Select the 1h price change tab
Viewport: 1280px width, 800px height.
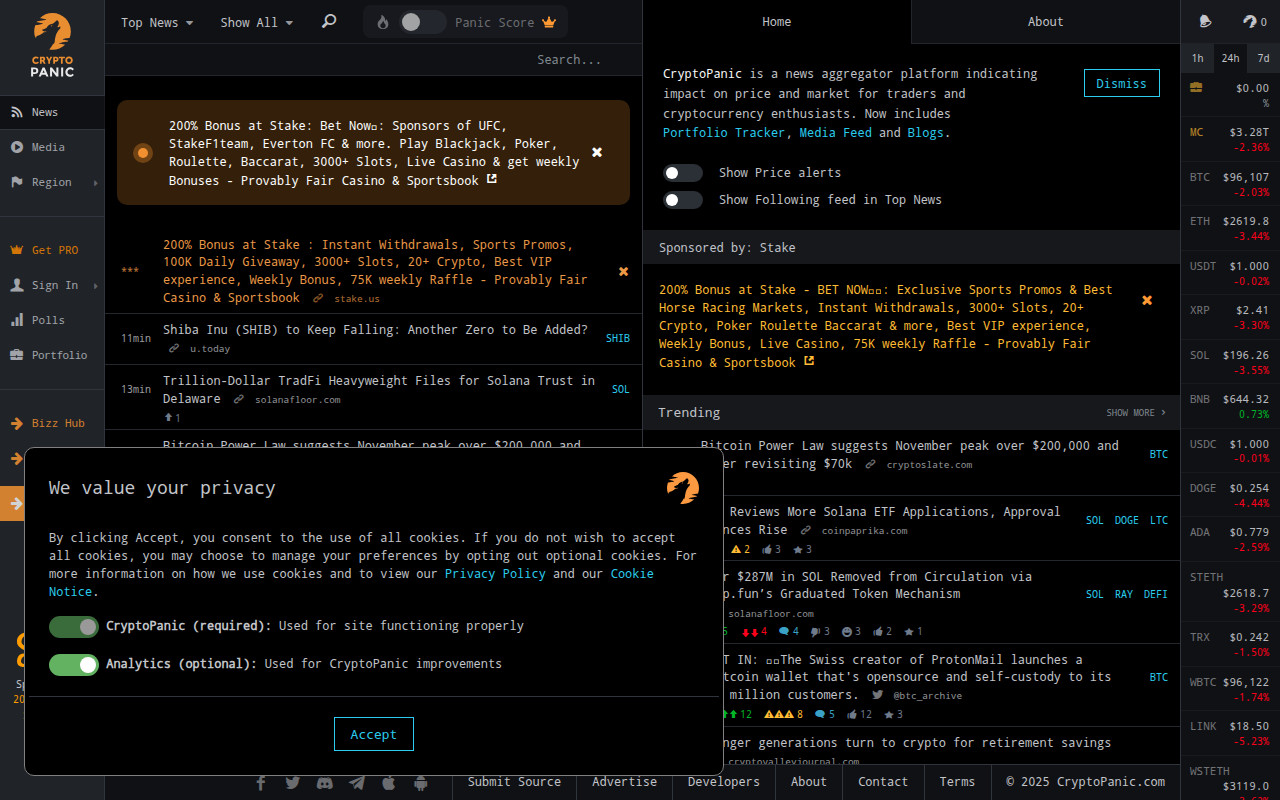coord(1197,58)
